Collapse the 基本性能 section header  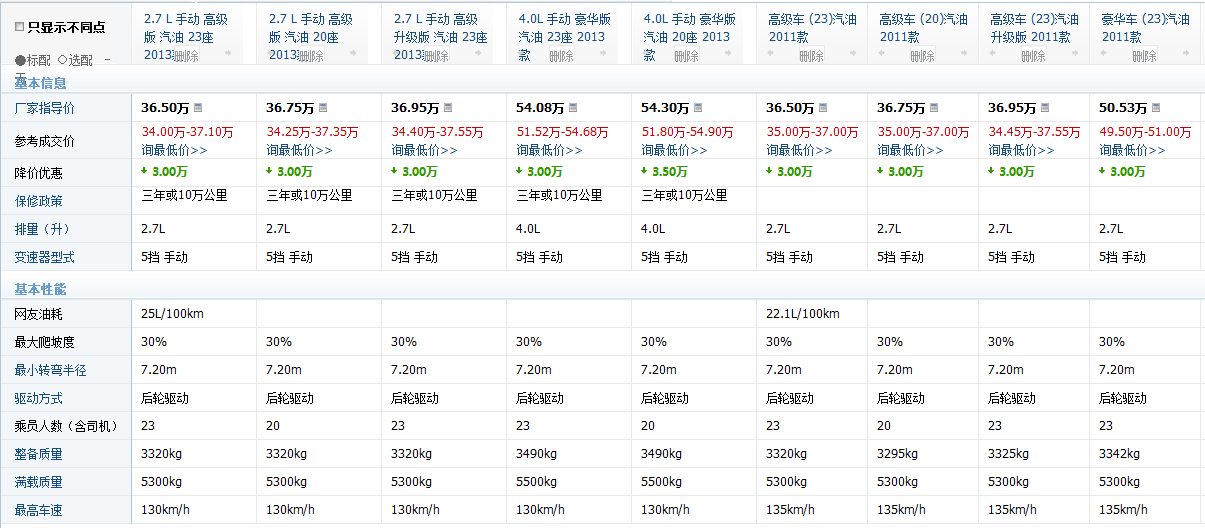point(40,289)
